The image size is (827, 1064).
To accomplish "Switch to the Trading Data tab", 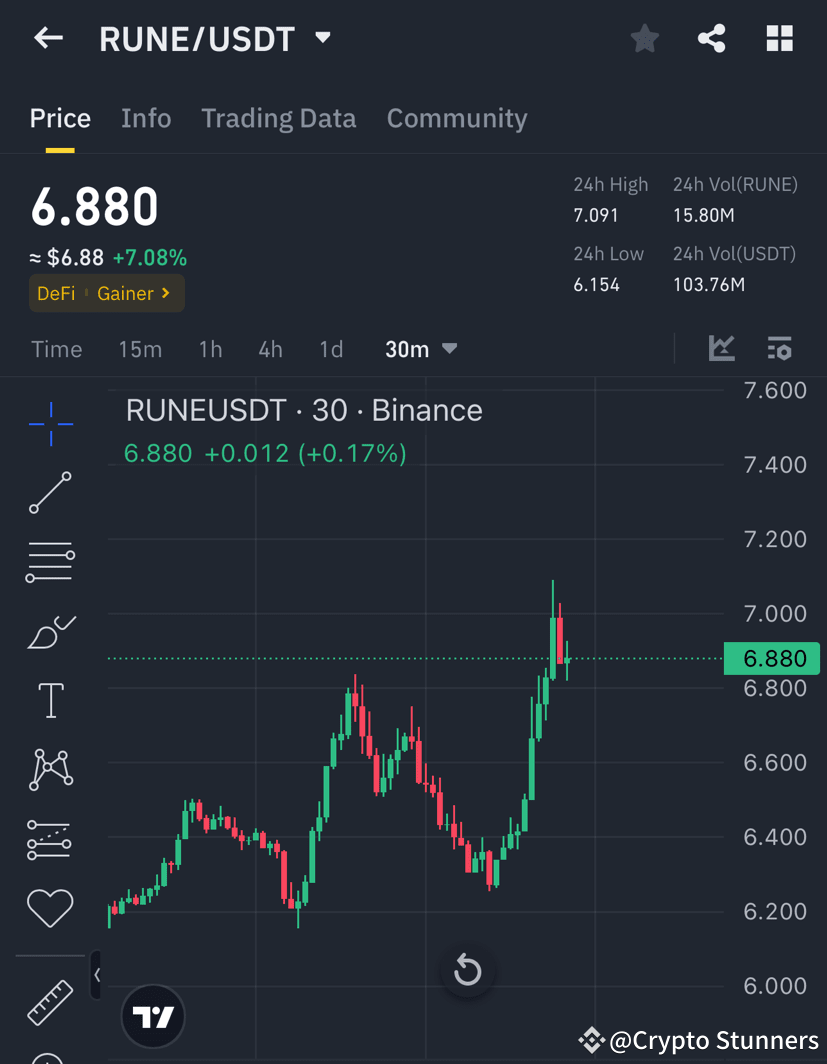I will point(279,118).
